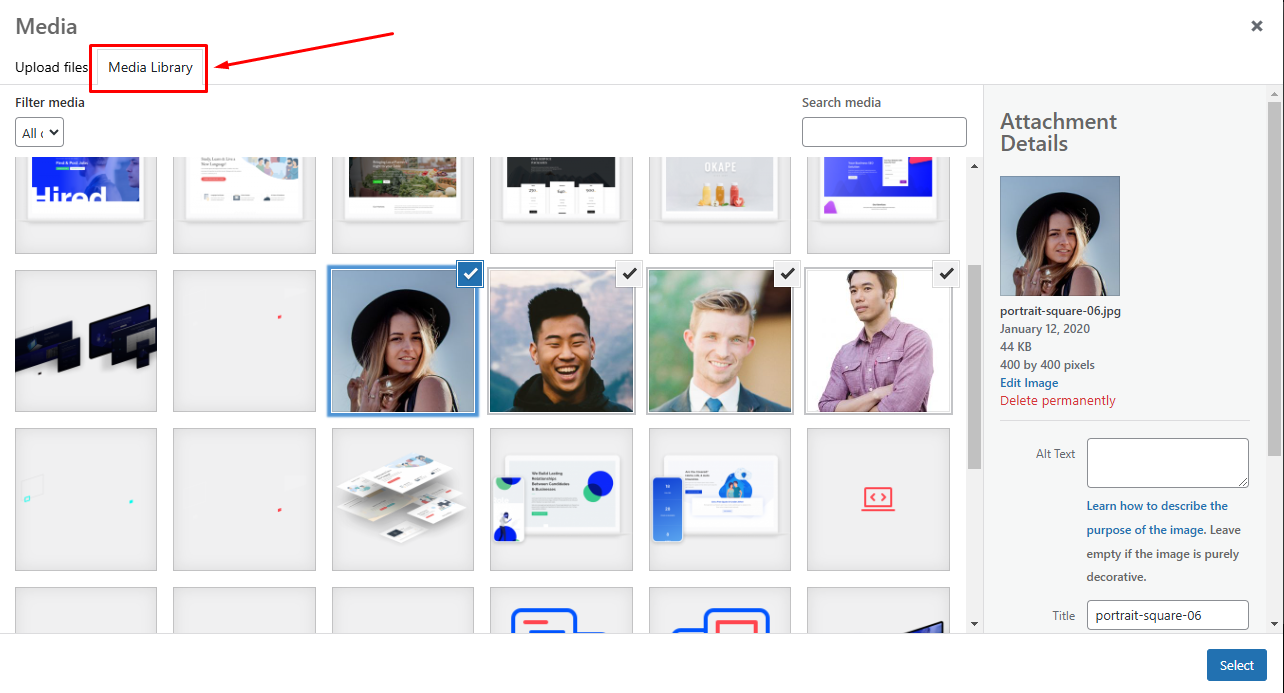This screenshot has width=1284, height=693.
Task: Select the blond man with blue tie thumbnail
Action: 720,341
